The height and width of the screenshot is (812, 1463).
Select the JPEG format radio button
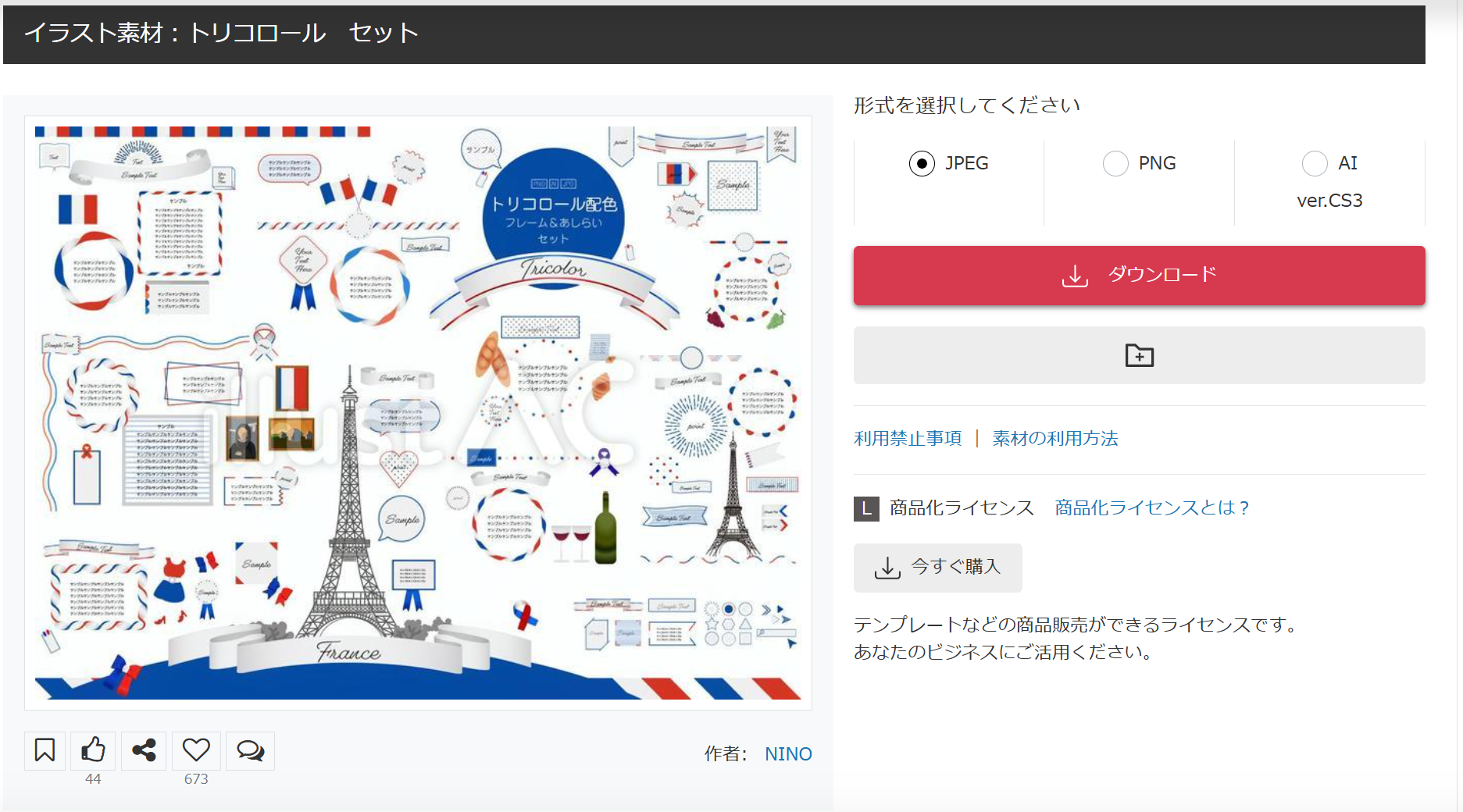coord(922,163)
